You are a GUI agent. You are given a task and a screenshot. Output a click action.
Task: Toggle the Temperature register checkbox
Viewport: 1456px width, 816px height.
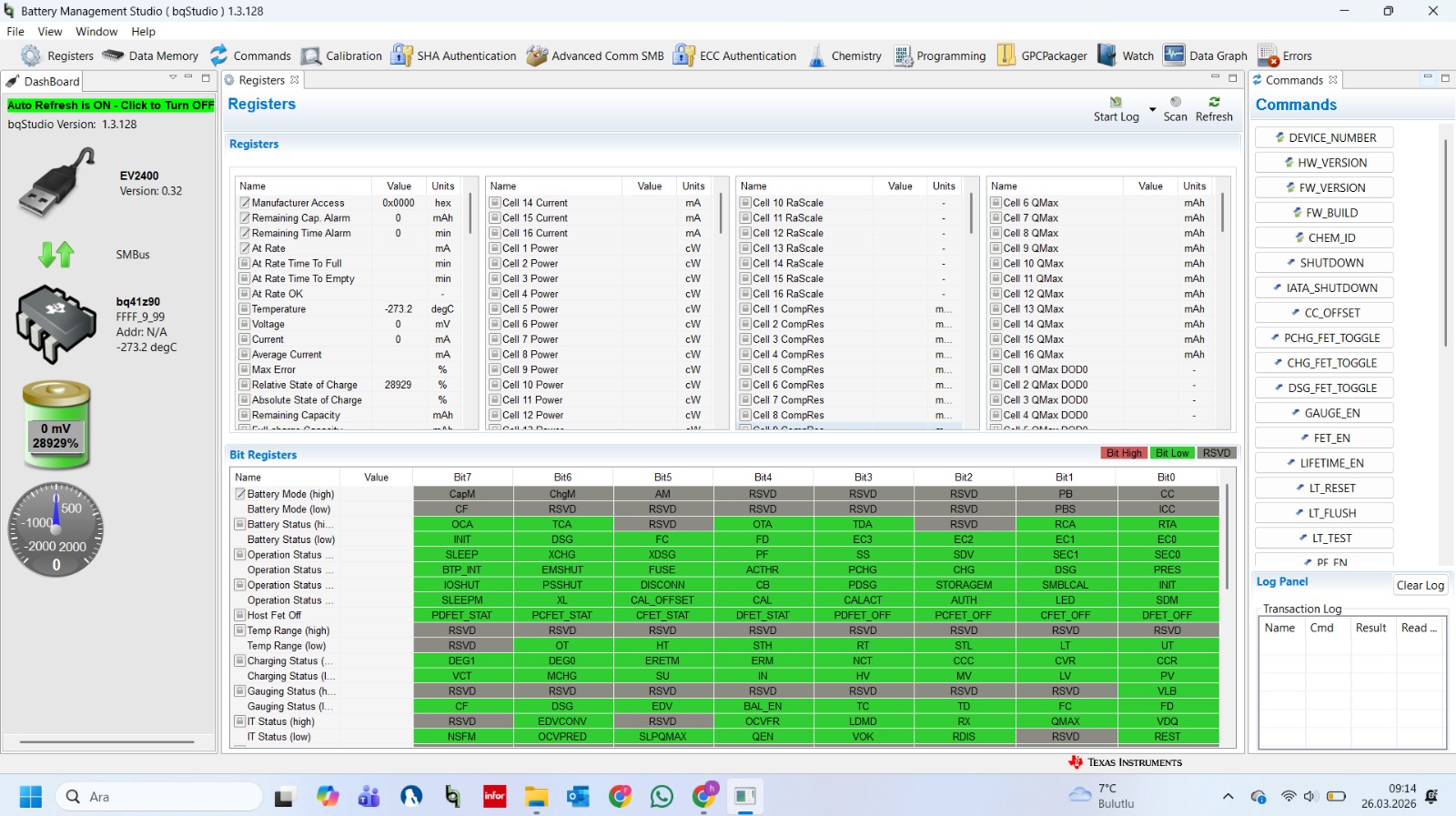coord(245,309)
